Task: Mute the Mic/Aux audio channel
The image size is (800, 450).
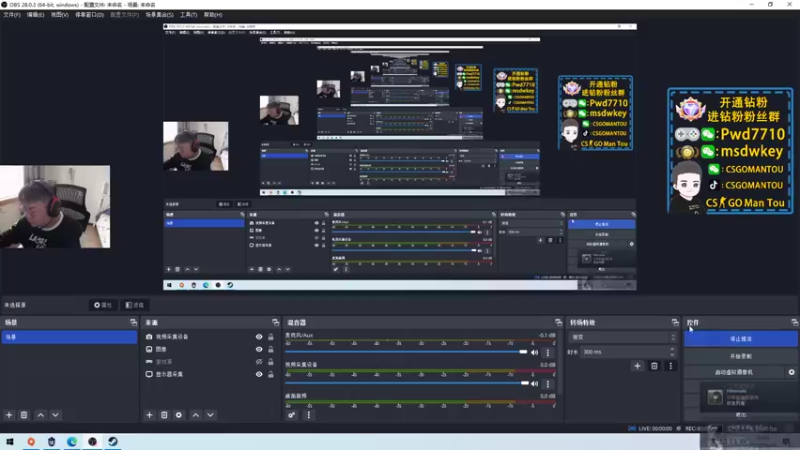Action: click(534, 353)
